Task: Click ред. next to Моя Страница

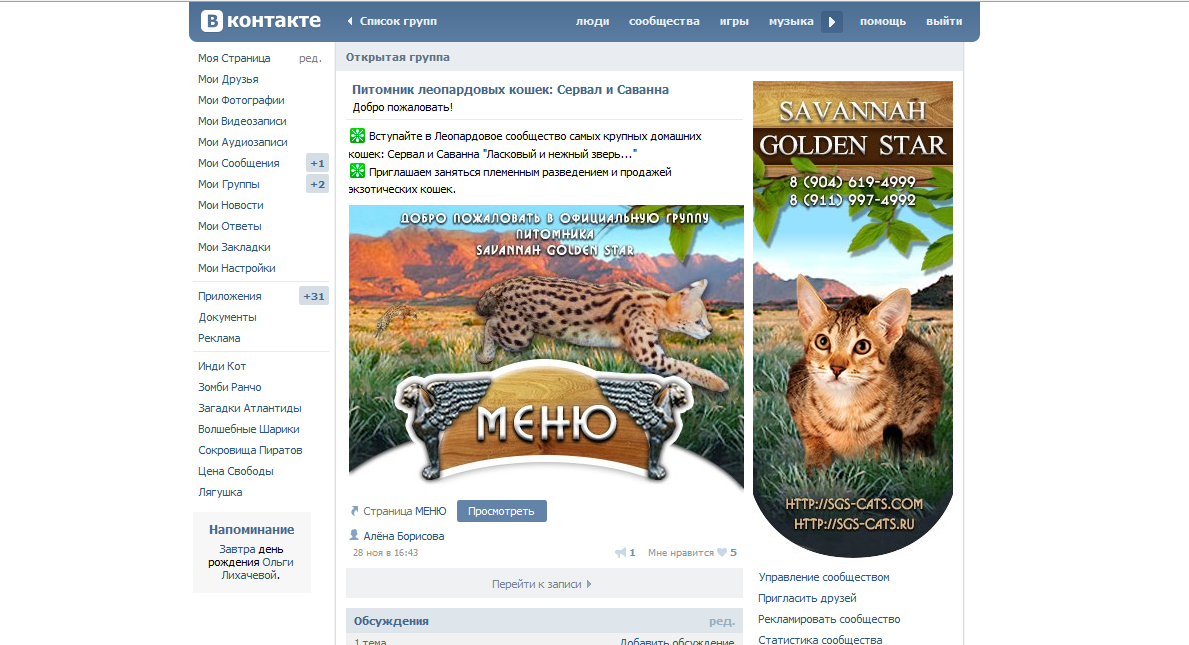Action: (x=310, y=58)
